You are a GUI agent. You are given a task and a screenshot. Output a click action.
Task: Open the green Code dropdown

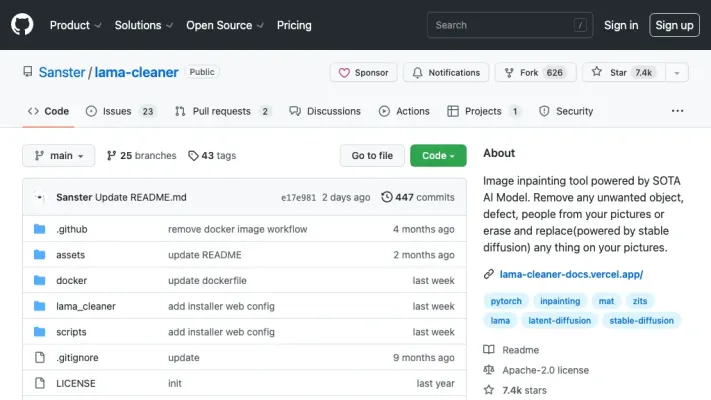[438, 156]
